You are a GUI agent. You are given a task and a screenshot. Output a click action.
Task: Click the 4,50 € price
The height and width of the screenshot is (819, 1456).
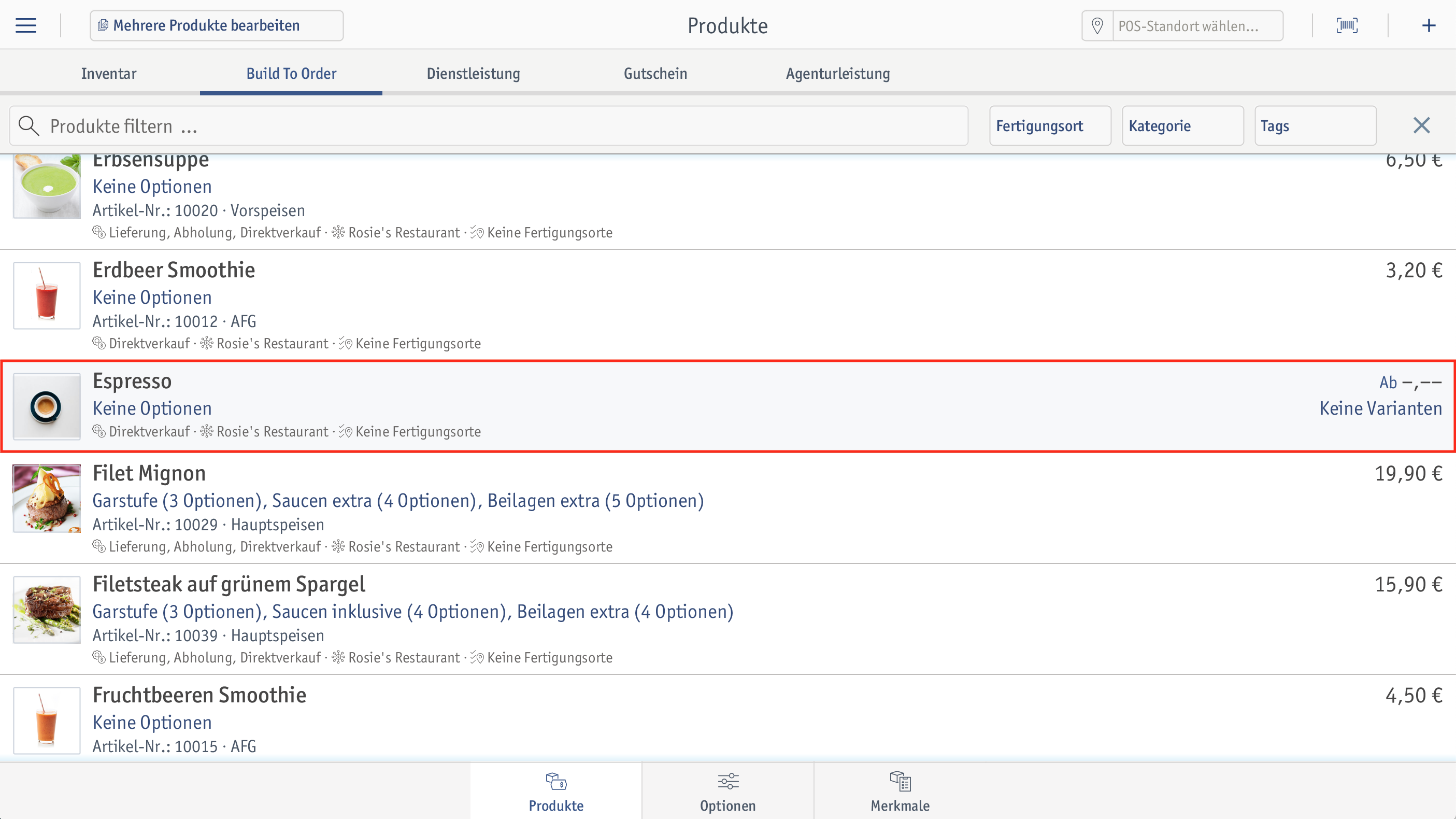click(x=1414, y=695)
